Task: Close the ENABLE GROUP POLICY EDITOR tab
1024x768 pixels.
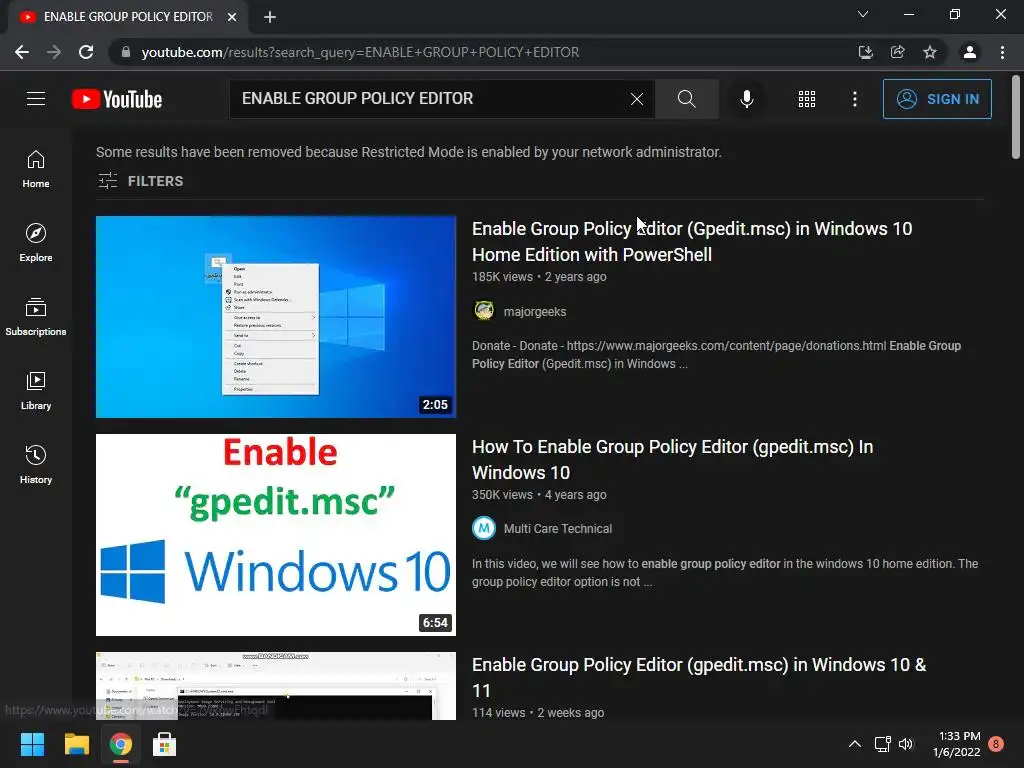Action: (x=232, y=17)
